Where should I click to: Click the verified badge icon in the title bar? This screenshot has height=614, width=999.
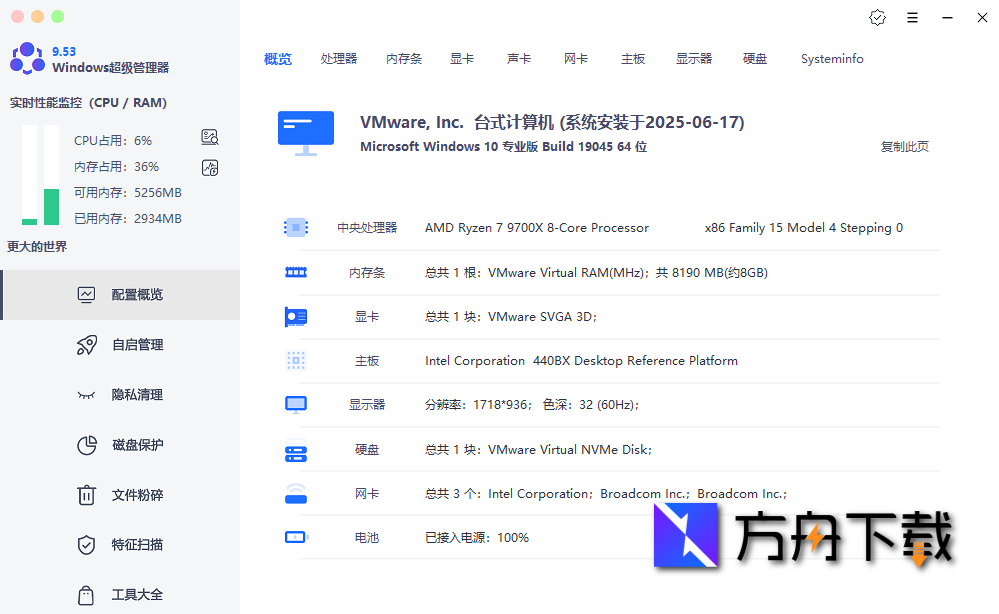[x=878, y=17]
